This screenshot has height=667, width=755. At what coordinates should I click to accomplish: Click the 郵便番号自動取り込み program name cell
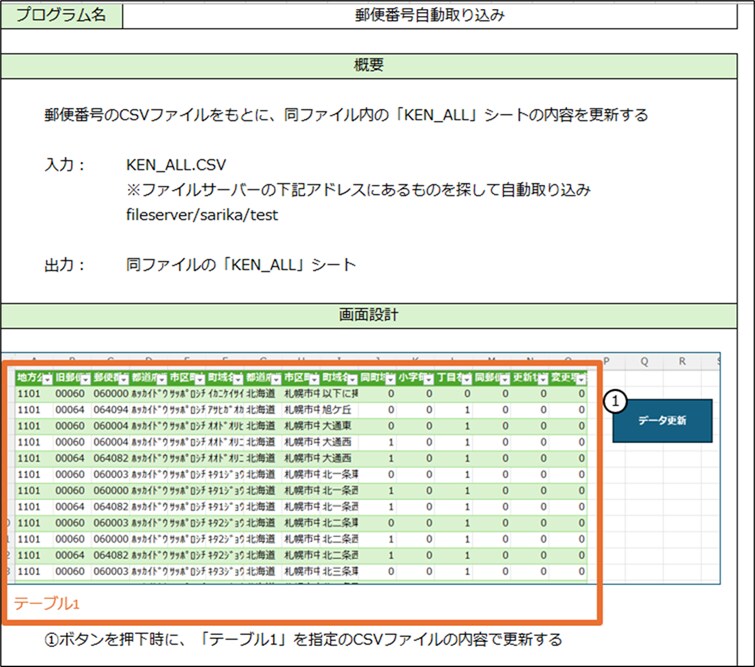[430, 15]
